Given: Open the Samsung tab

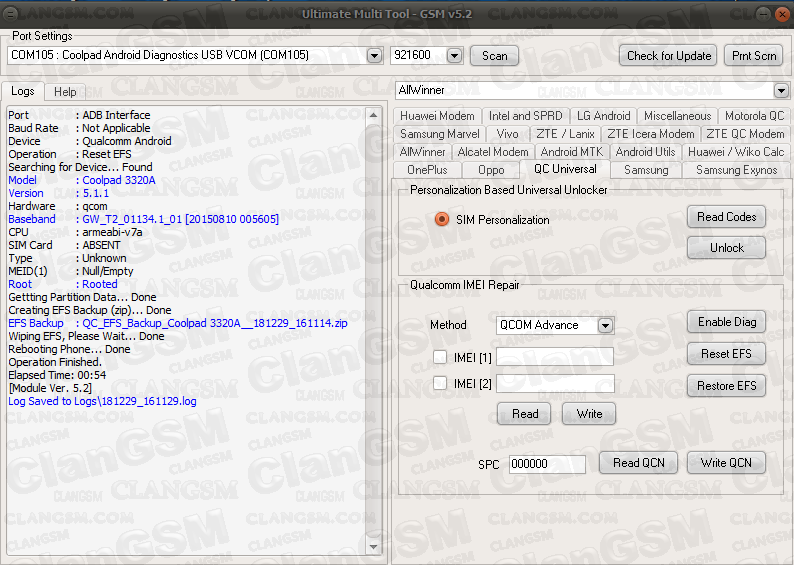Looking at the screenshot, I should 646,170.
